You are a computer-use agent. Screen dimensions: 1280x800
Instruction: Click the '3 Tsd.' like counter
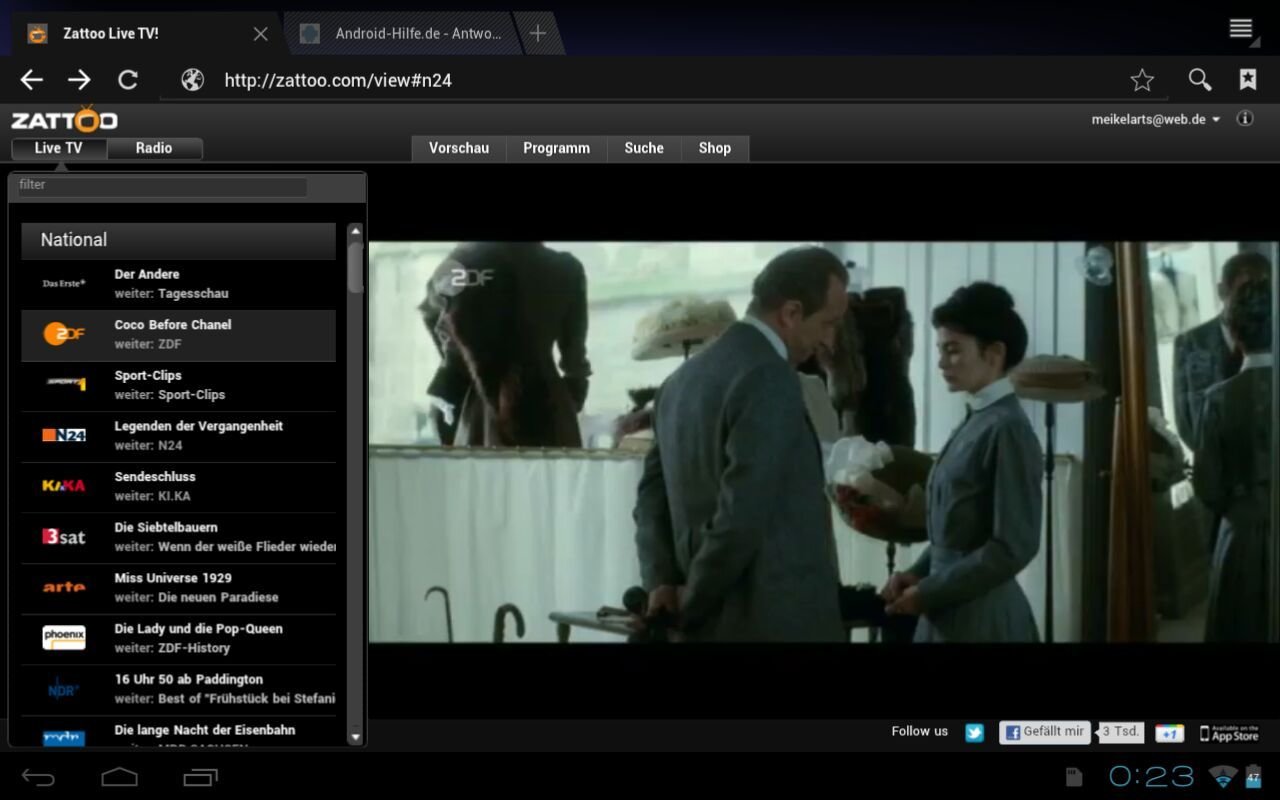tap(1121, 732)
